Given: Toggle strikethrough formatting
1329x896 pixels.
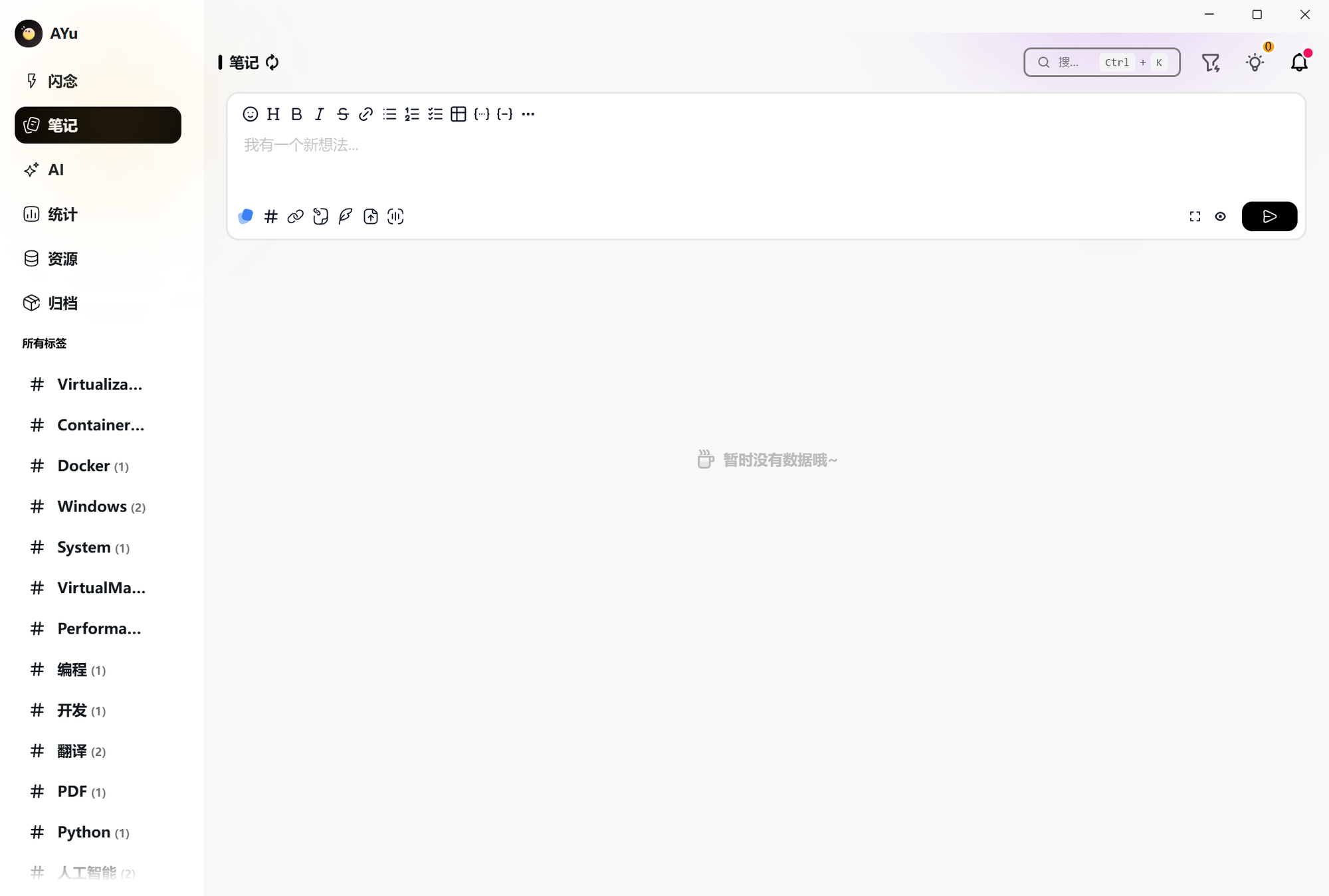Looking at the screenshot, I should 343,114.
